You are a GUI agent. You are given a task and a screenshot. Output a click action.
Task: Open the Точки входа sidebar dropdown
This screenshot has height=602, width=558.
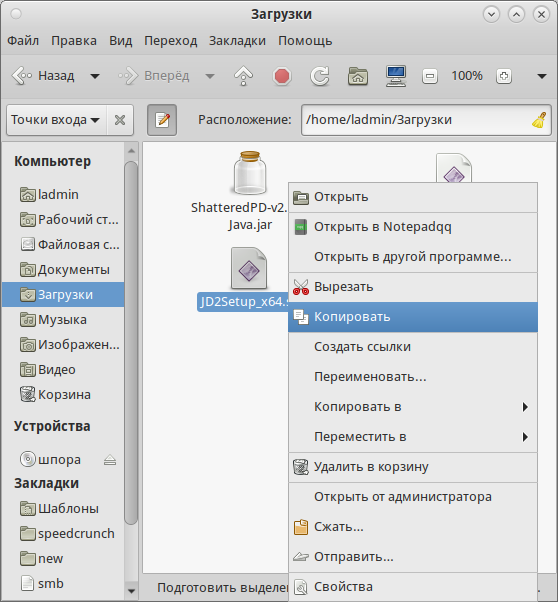pos(56,120)
